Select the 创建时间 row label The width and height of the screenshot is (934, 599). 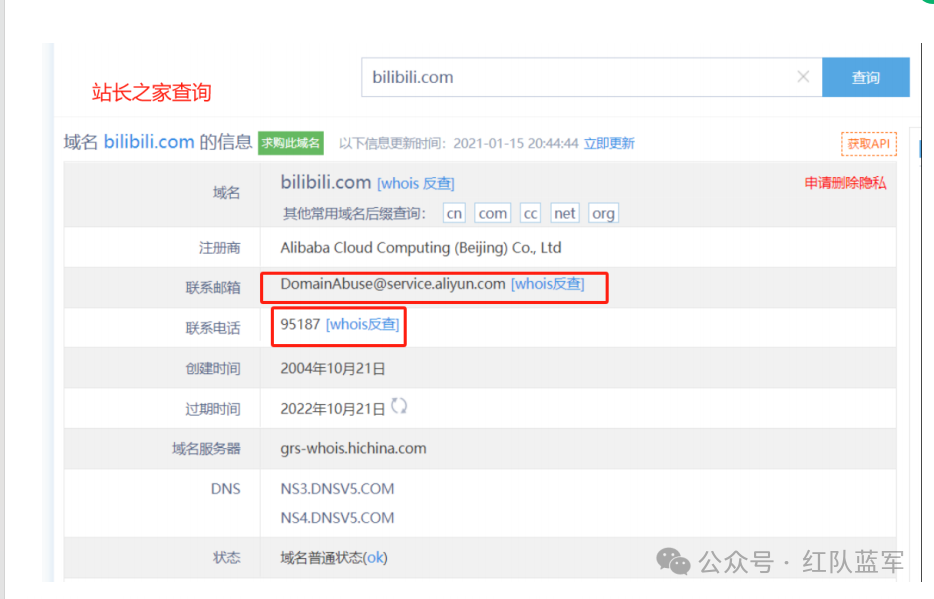tap(213, 369)
